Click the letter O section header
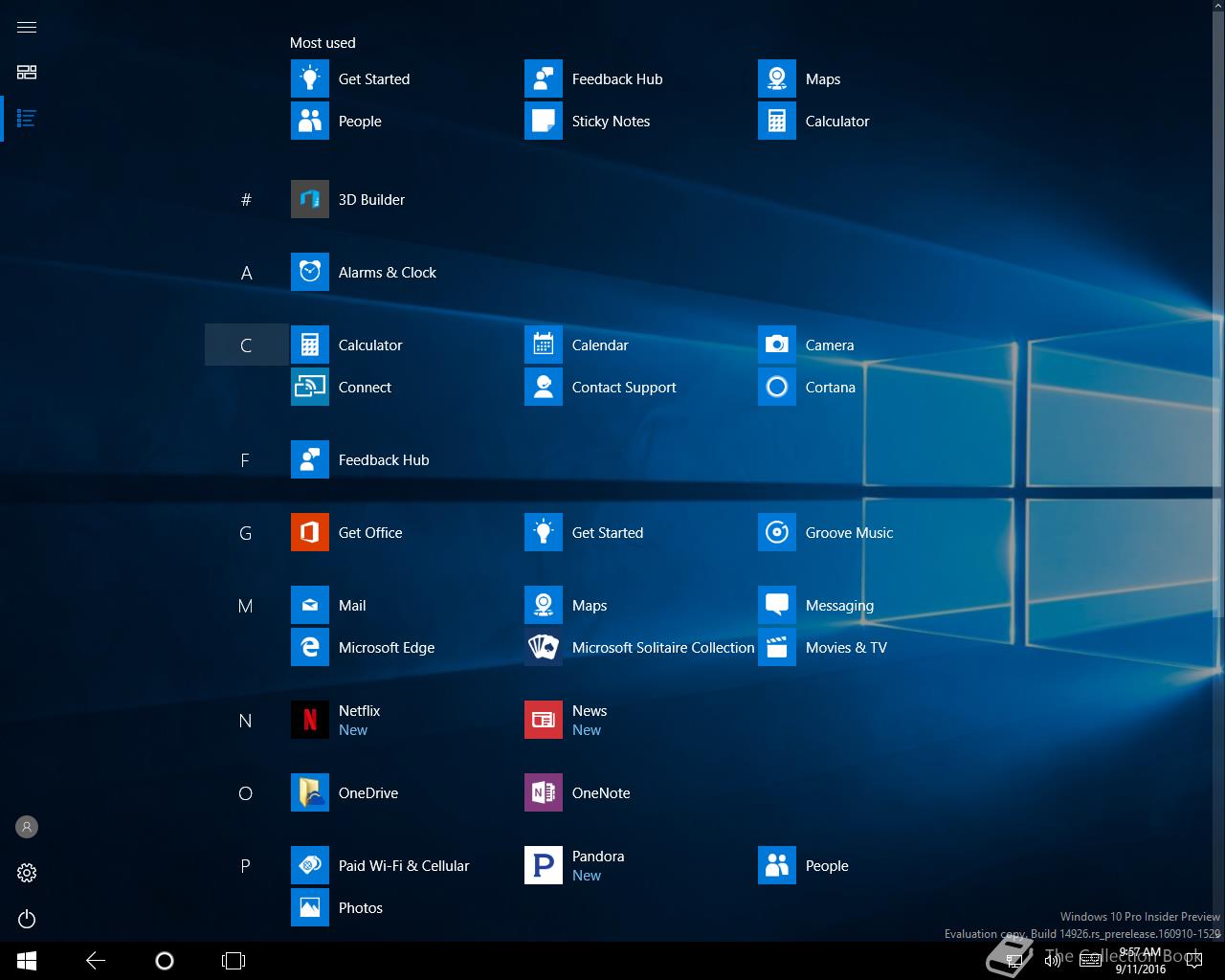1225x980 pixels. [x=246, y=793]
